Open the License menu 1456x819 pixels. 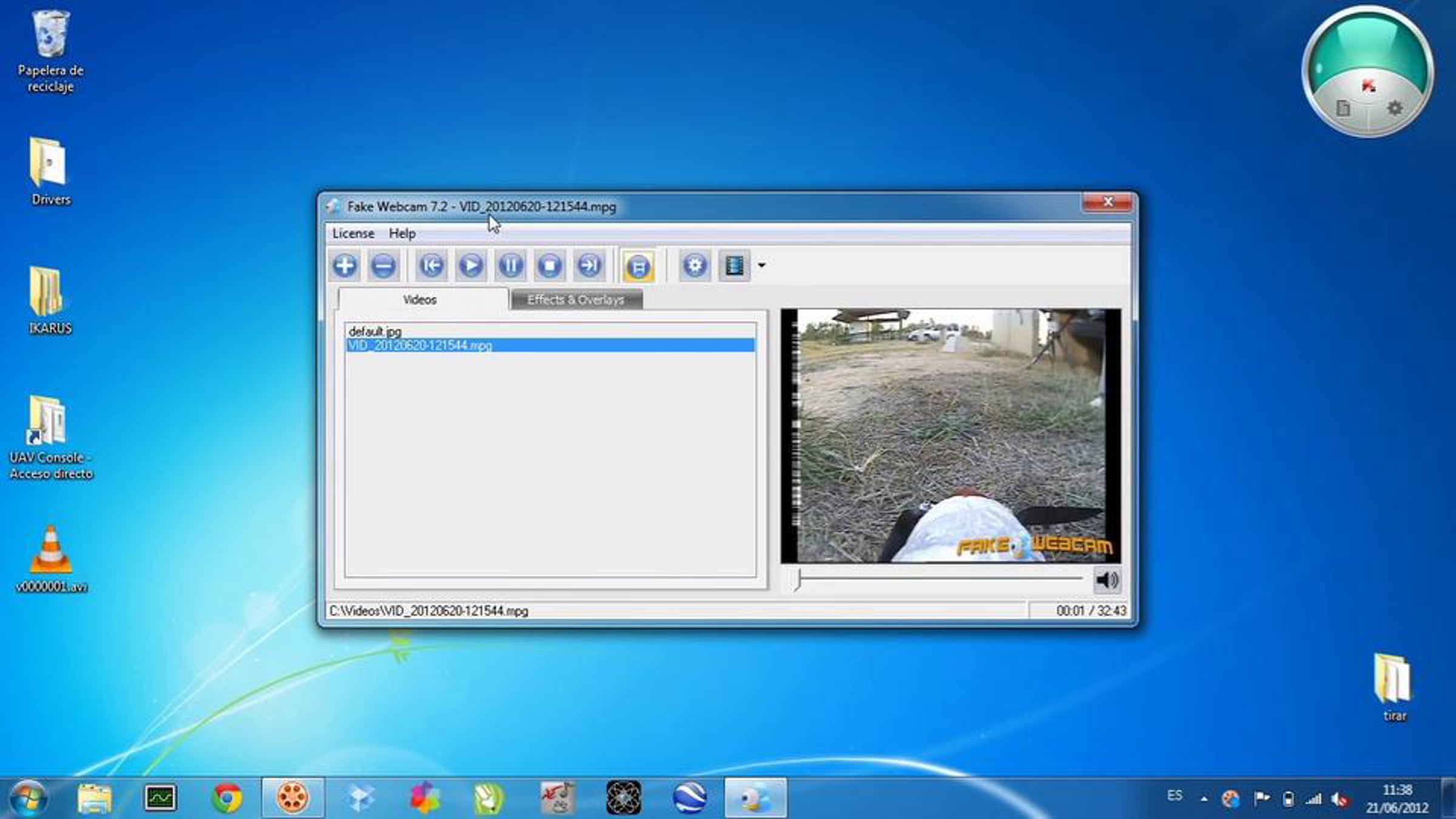pyautogui.click(x=353, y=234)
